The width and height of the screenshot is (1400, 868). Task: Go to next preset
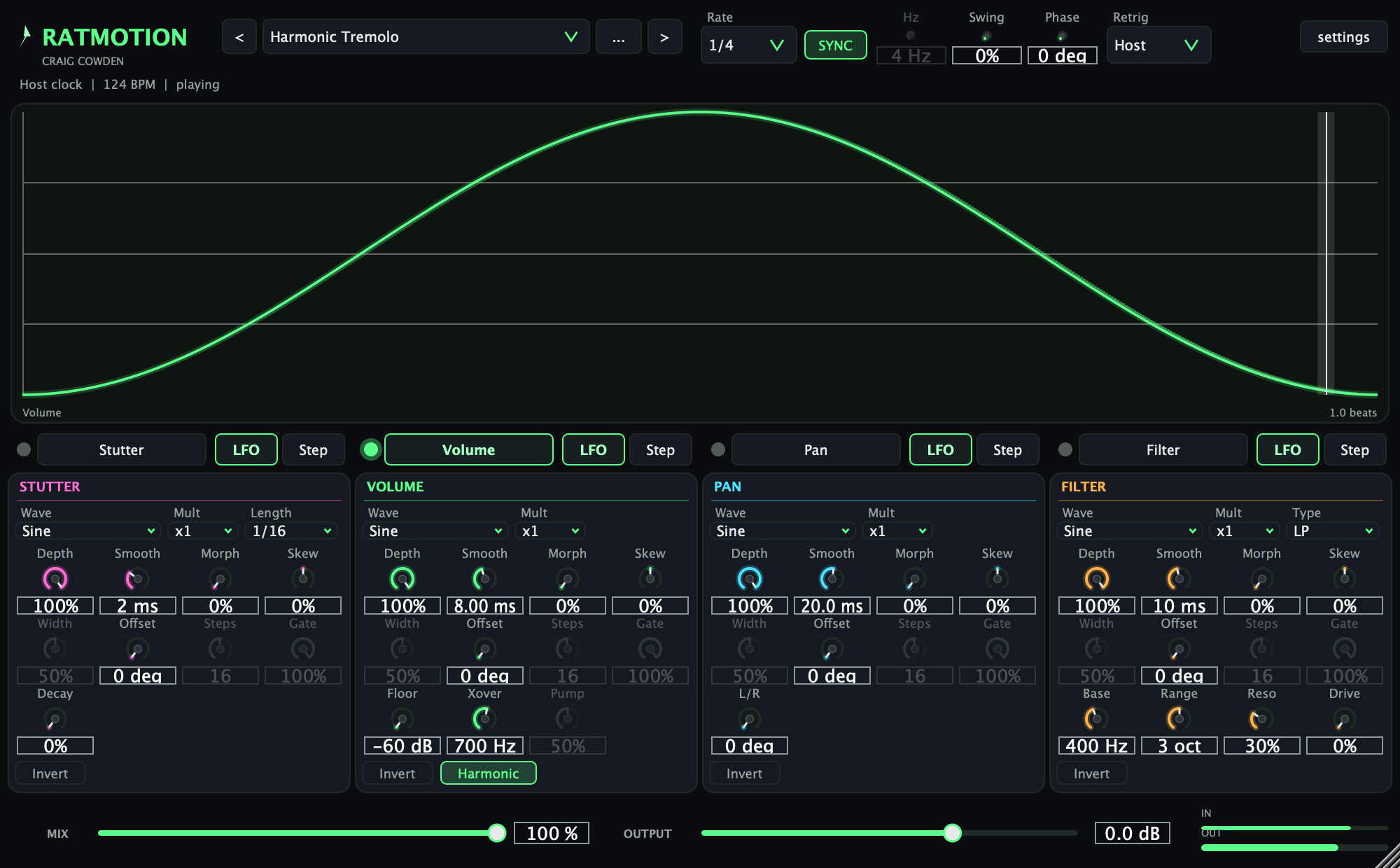[x=664, y=37]
